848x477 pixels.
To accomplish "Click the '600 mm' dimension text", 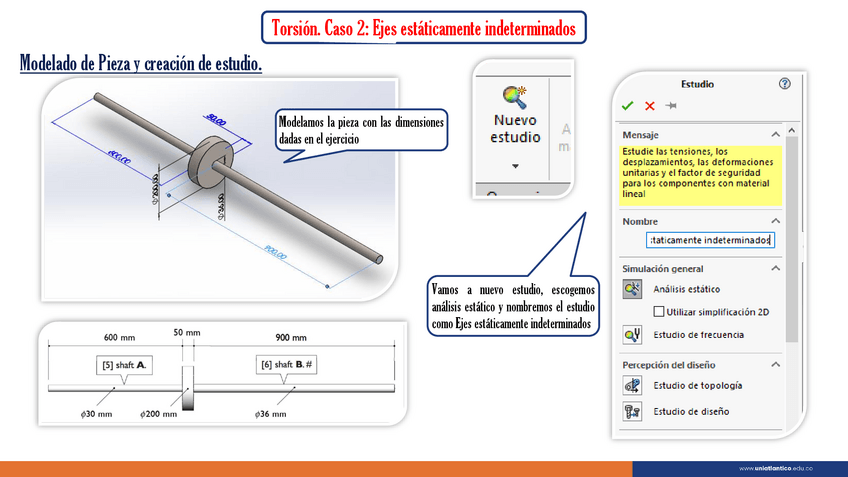I will tap(120, 337).
